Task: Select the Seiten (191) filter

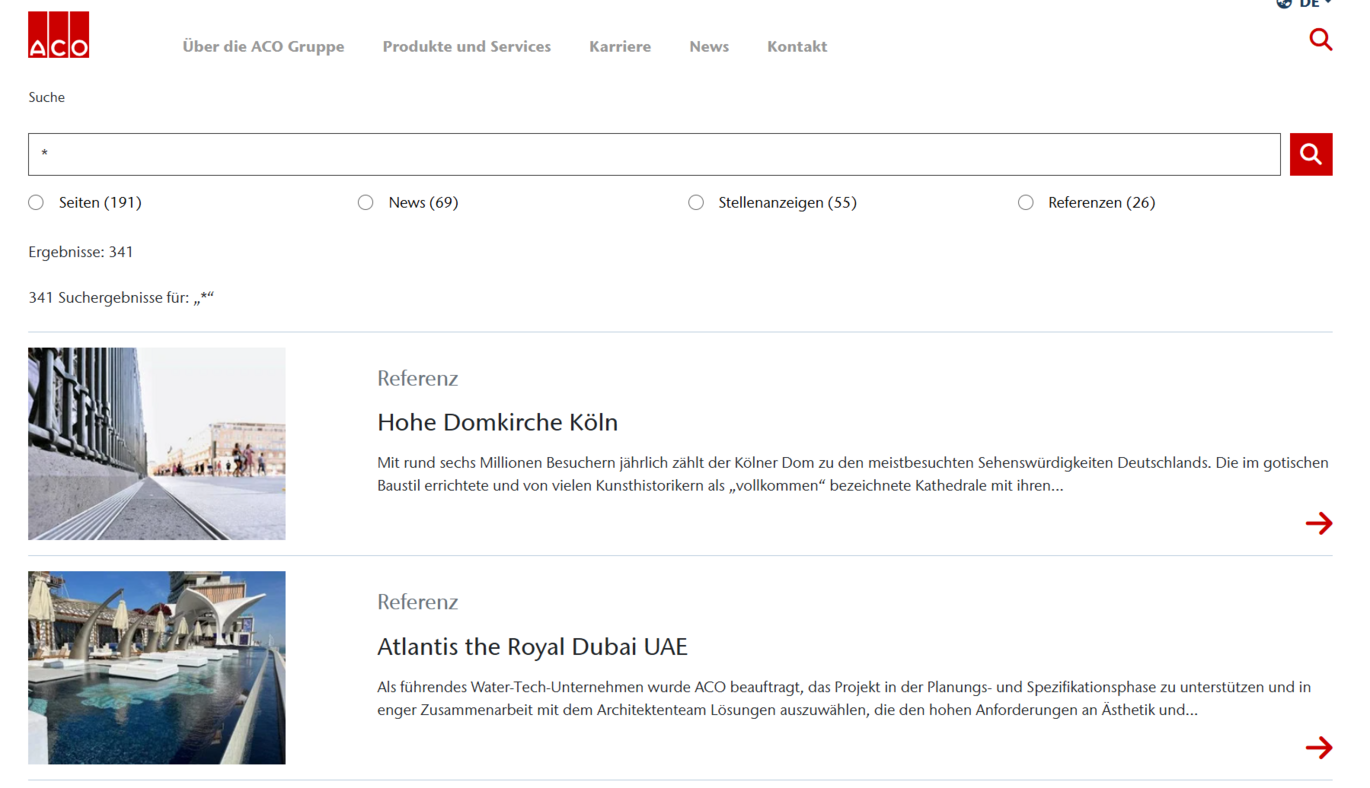Action: tap(36, 202)
